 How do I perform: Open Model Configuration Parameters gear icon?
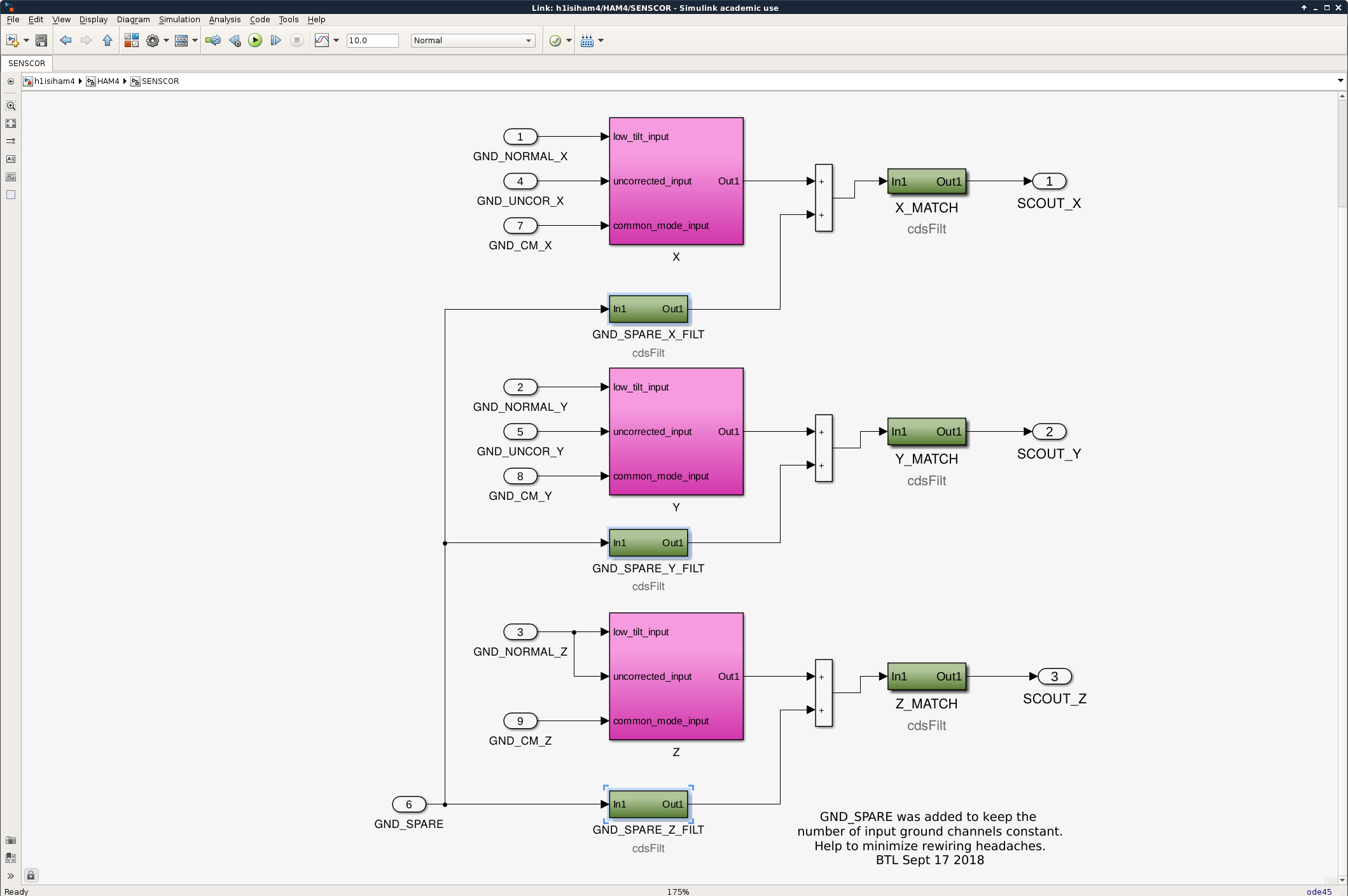[153, 41]
